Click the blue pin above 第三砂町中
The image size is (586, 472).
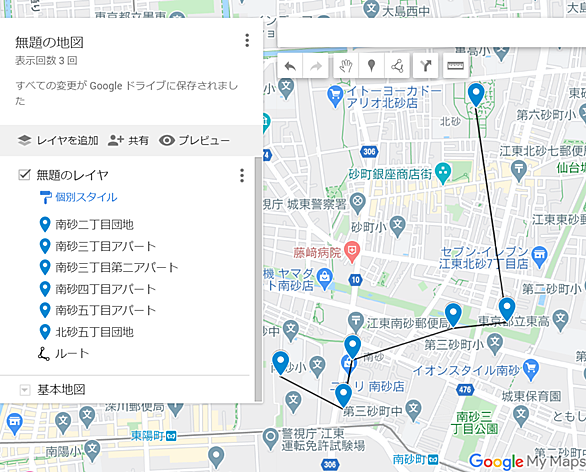(343, 395)
